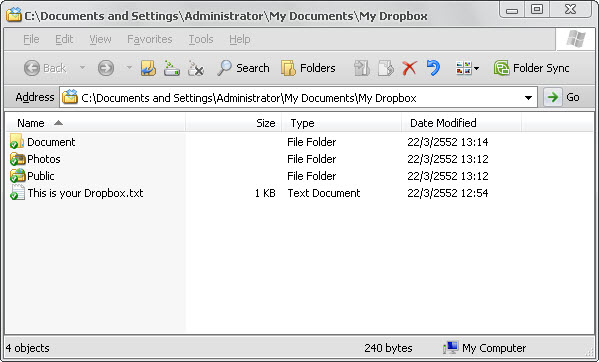Open the Forward history dropdown arrow
The width and height of the screenshot is (599, 362).
tap(129, 68)
